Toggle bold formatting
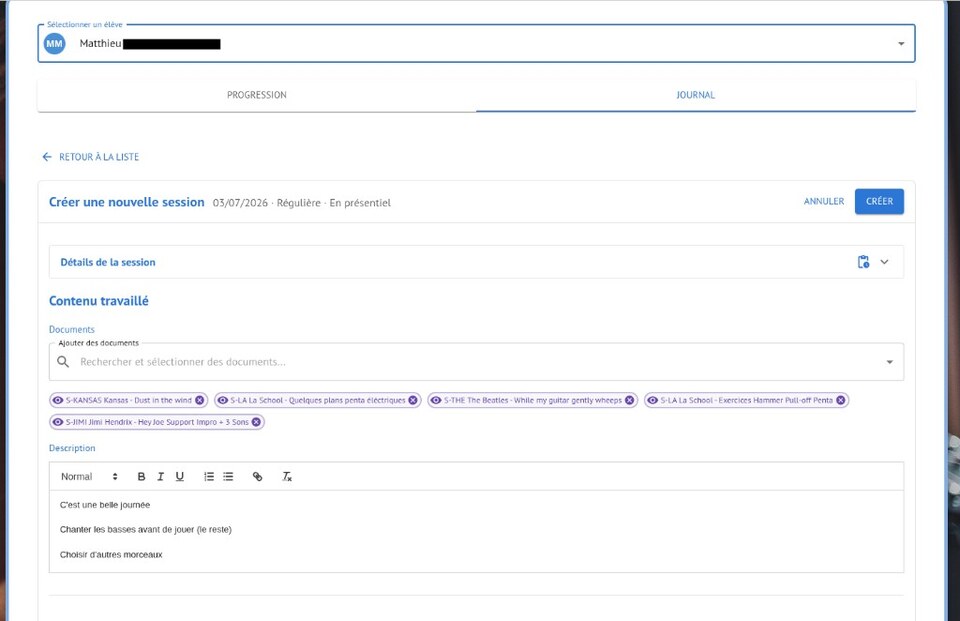Viewport: 960px width, 621px height. (141, 476)
